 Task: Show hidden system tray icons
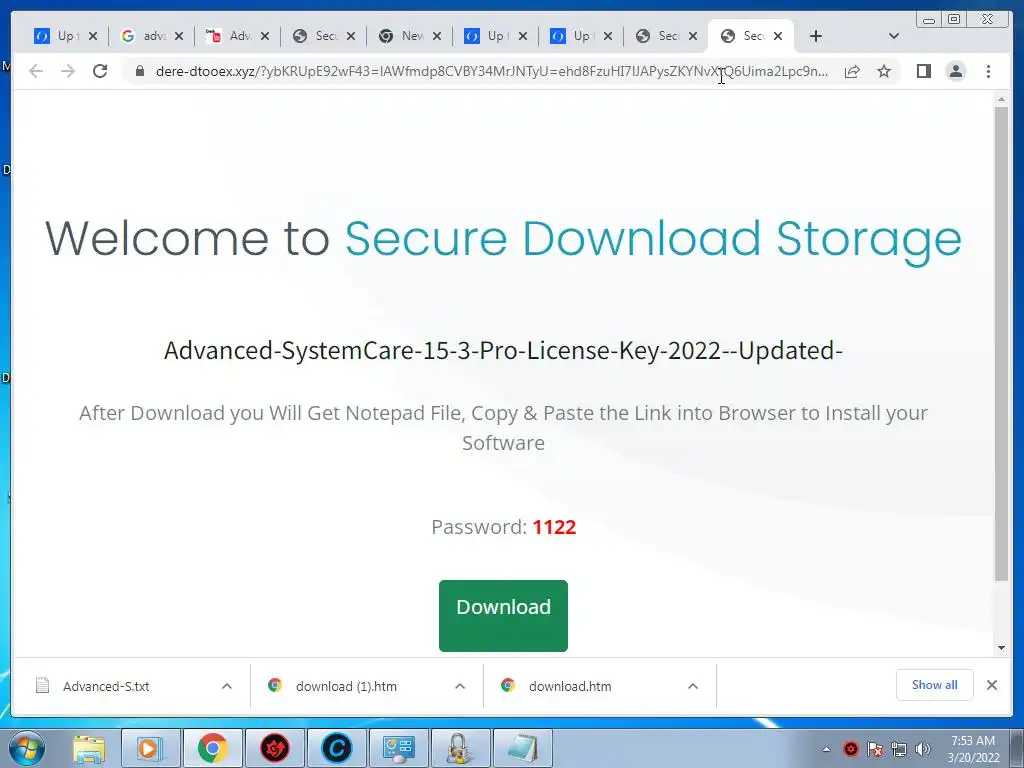826,749
